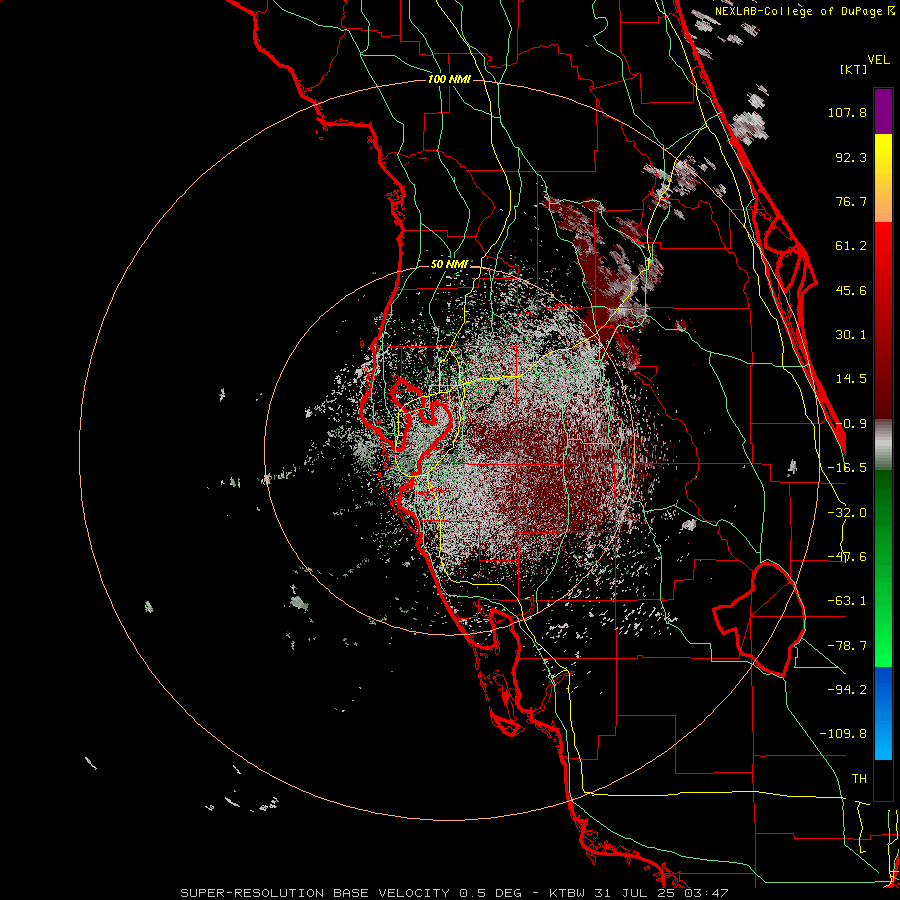900x900 pixels.
Task: Pick the red segment of velocity colorbar
Action: (883, 320)
